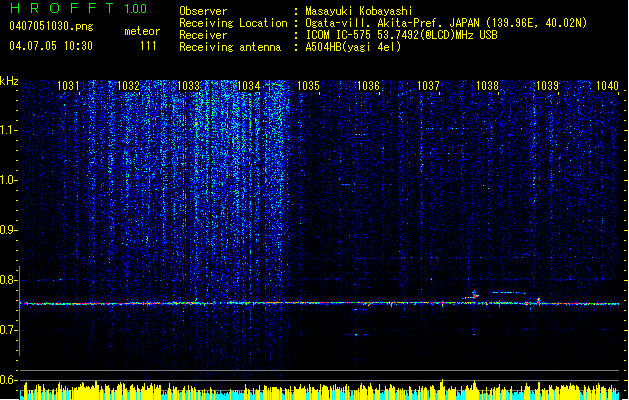Image resolution: width=629 pixels, height=400 pixels.
Task: Click the kHz axis unit label
Action: pyautogui.click(x=9, y=81)
